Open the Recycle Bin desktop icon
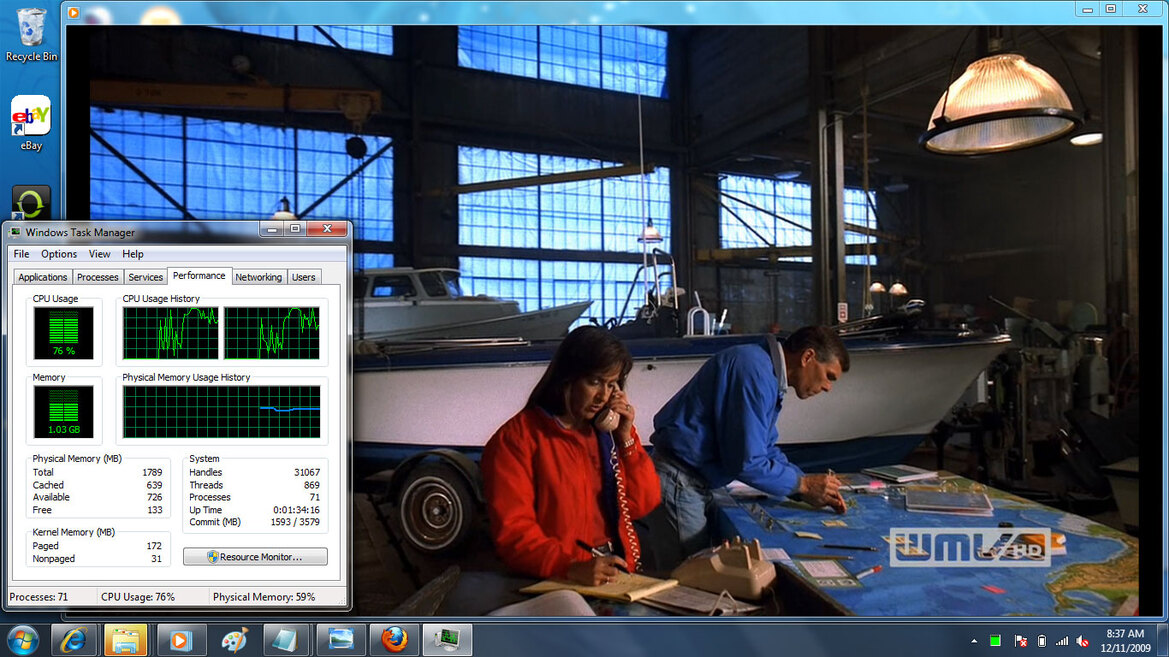This screenshot has width=1169, height=657. tap(31, 34)
